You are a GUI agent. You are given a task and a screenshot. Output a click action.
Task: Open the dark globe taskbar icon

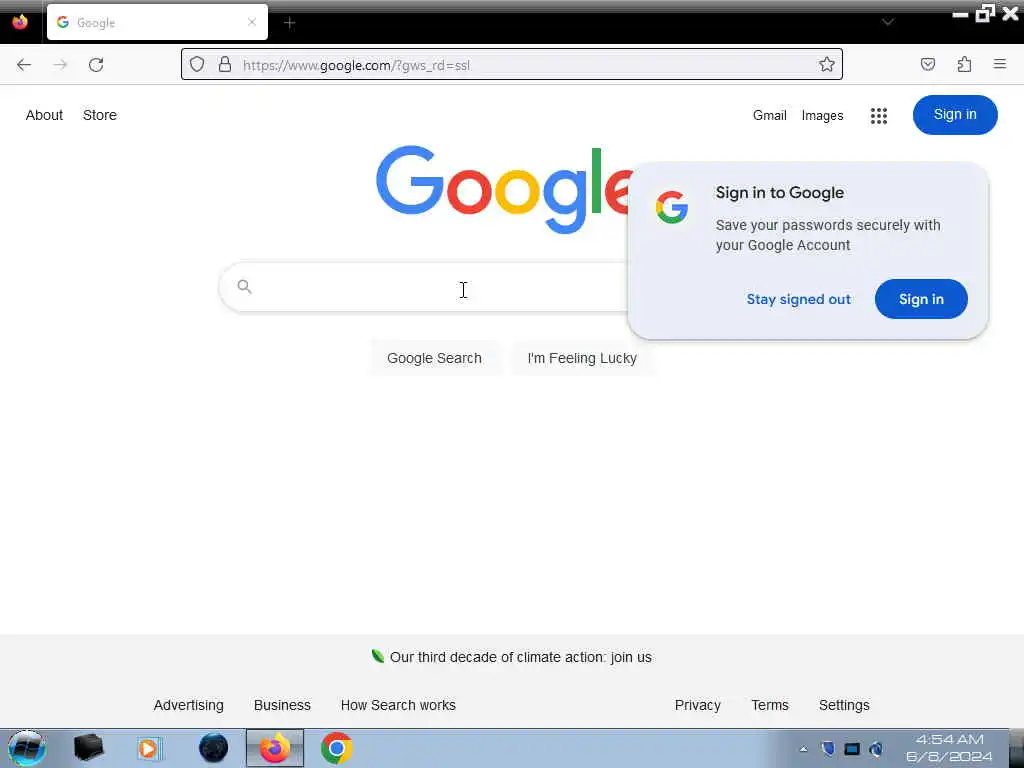coord(214,748)
